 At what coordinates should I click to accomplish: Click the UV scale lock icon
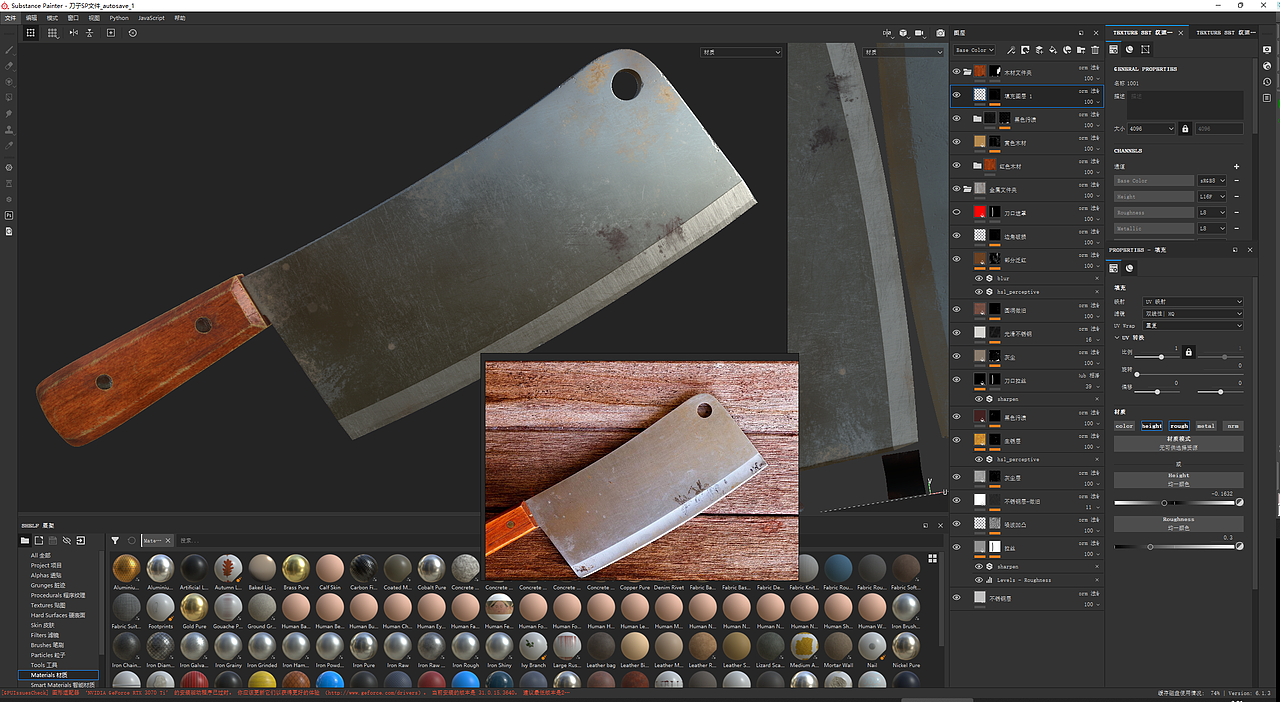(x=1188, y=352)
